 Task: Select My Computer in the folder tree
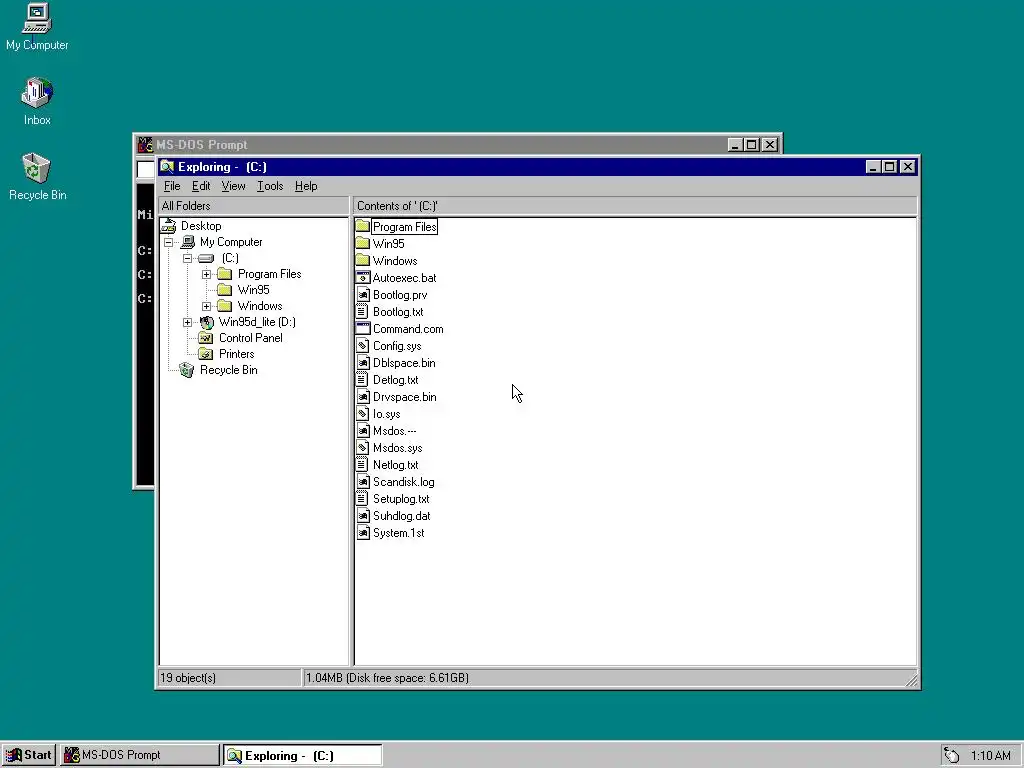pos(231,242)
